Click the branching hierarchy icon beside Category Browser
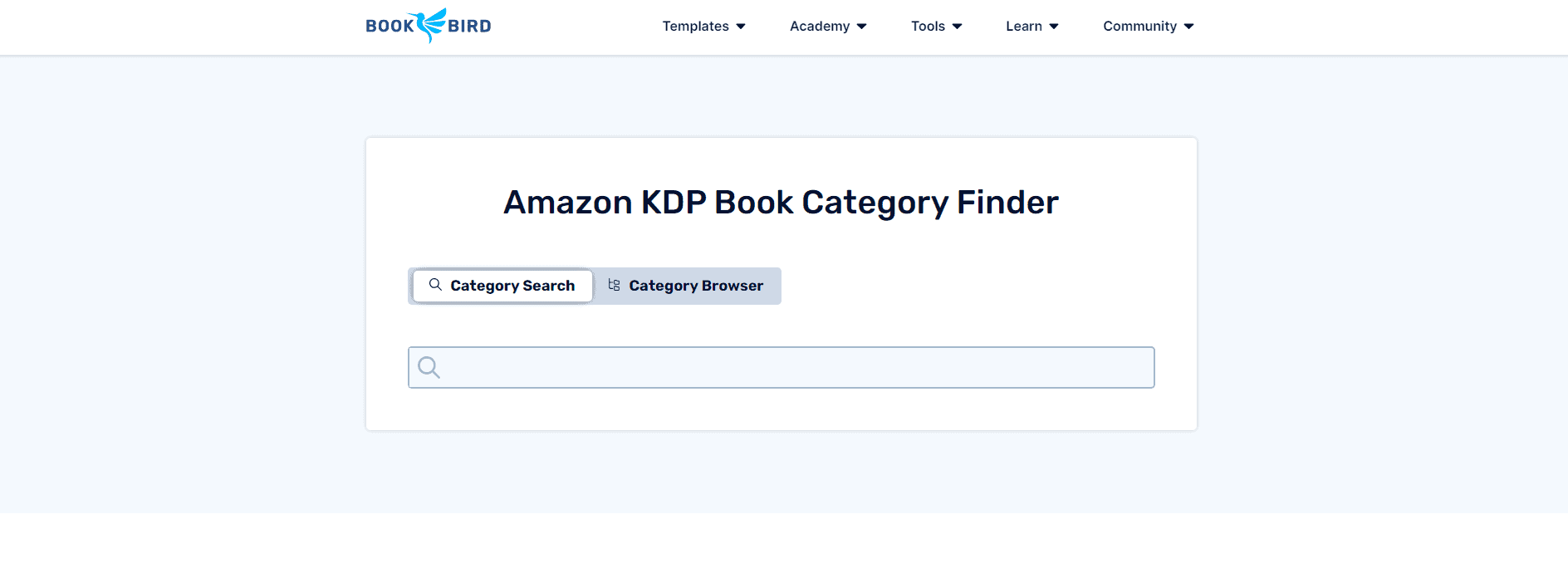Image resolution: width=1568 pixels, height=573 pixels. coord(614,285)
